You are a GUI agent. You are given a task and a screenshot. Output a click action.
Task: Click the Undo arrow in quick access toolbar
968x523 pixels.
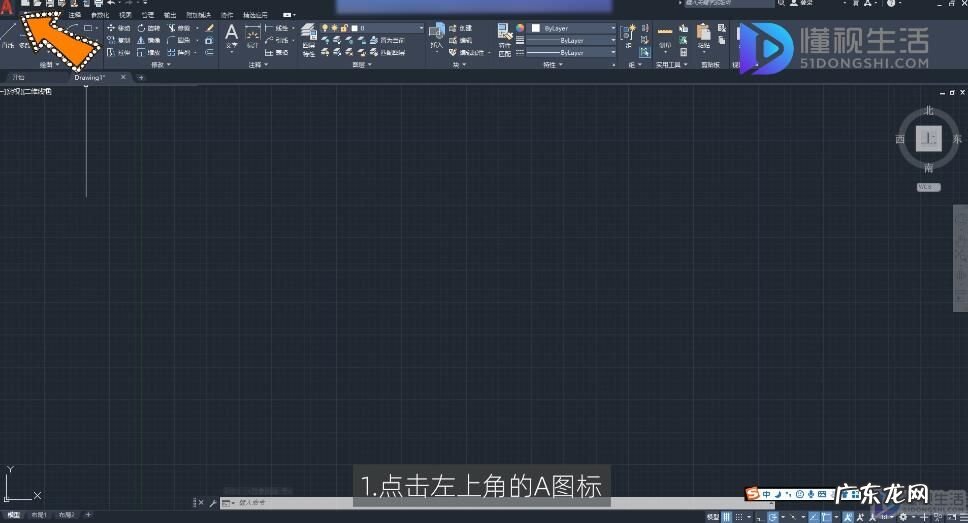pyautogui.click(x=111, y=3)
